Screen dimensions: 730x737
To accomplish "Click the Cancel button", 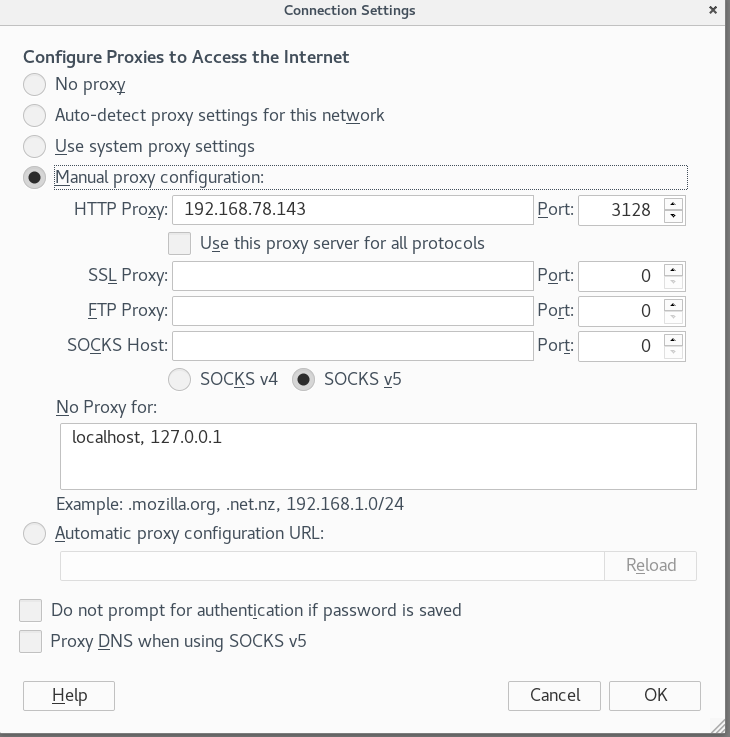I will pyautogui.click(x=554, y=696).
